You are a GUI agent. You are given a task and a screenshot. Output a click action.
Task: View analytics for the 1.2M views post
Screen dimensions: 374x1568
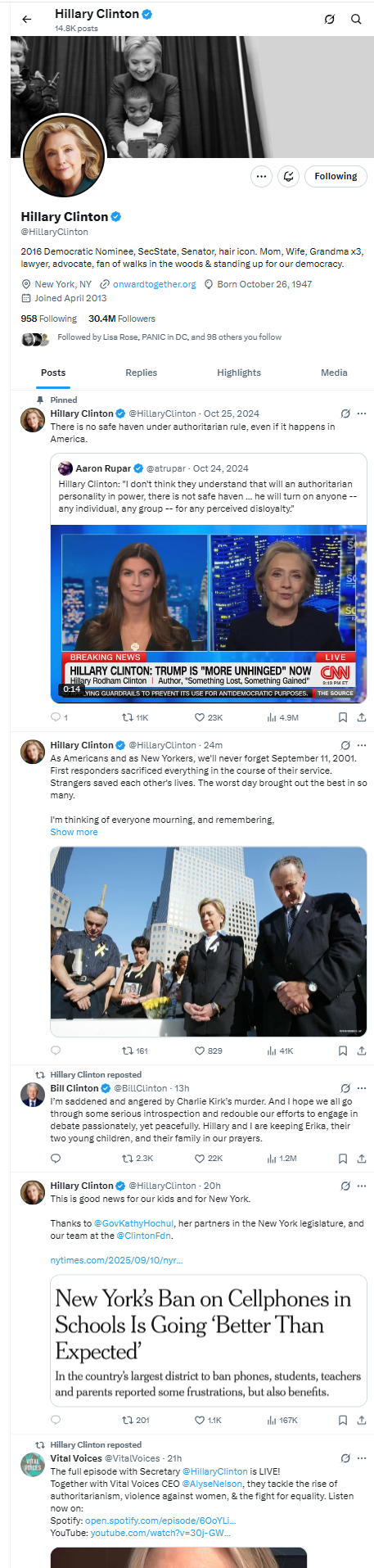click(x=282, y=1159)
